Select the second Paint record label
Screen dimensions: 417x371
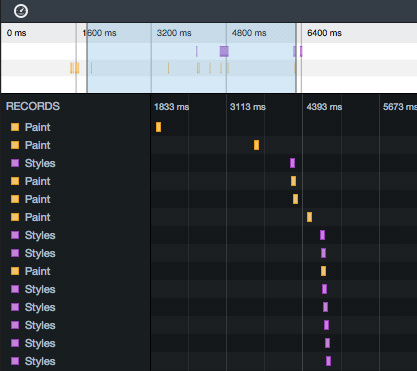pos(37,145)
